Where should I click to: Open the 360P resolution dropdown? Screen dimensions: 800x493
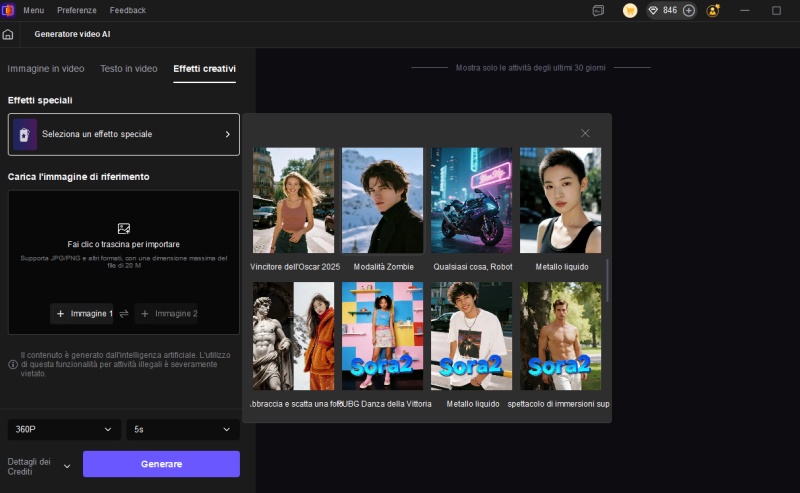pos(64,429)
